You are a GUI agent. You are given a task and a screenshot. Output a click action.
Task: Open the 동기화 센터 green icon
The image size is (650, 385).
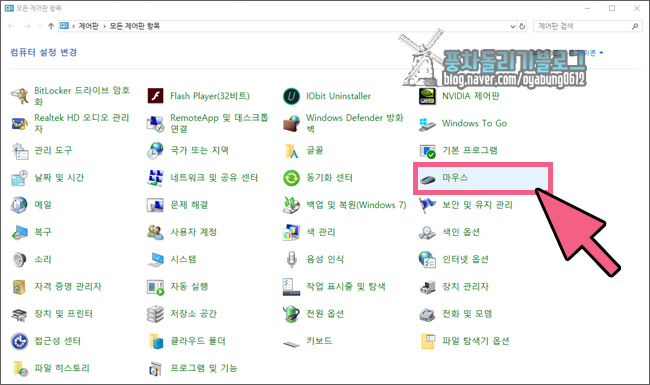click(291, 178)
